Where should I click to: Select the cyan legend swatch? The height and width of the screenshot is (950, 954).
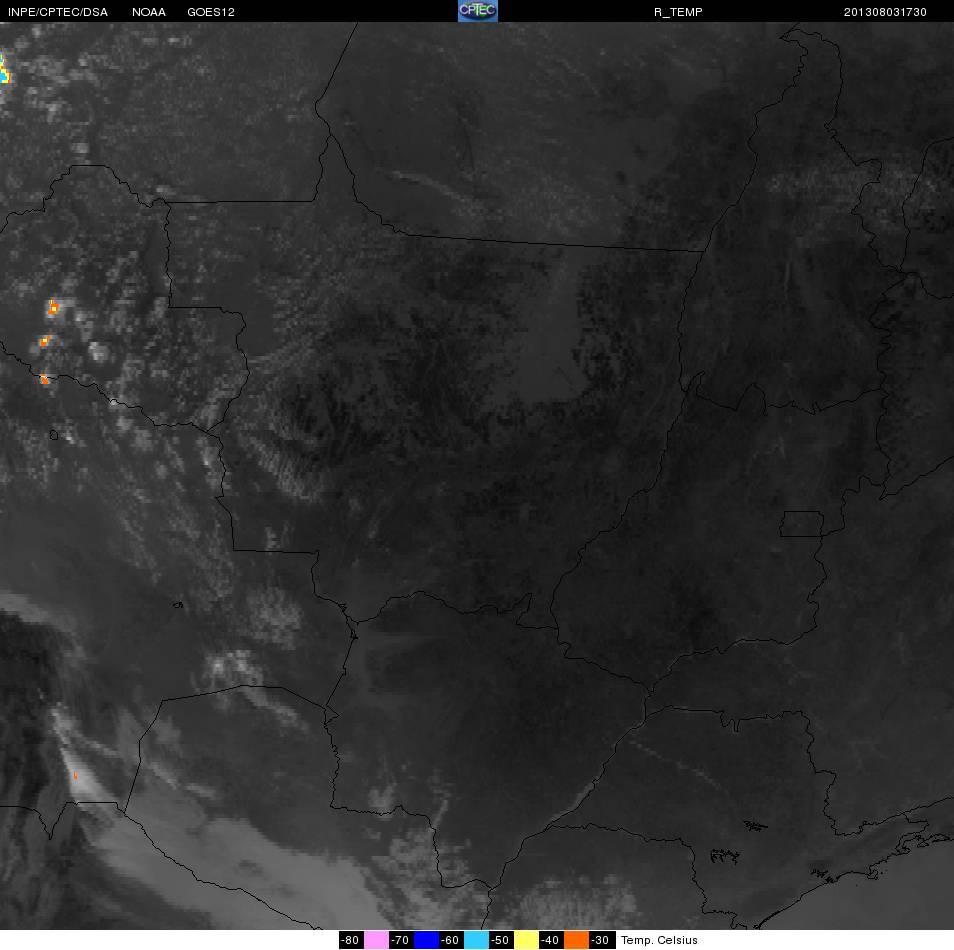click(476, 940)
